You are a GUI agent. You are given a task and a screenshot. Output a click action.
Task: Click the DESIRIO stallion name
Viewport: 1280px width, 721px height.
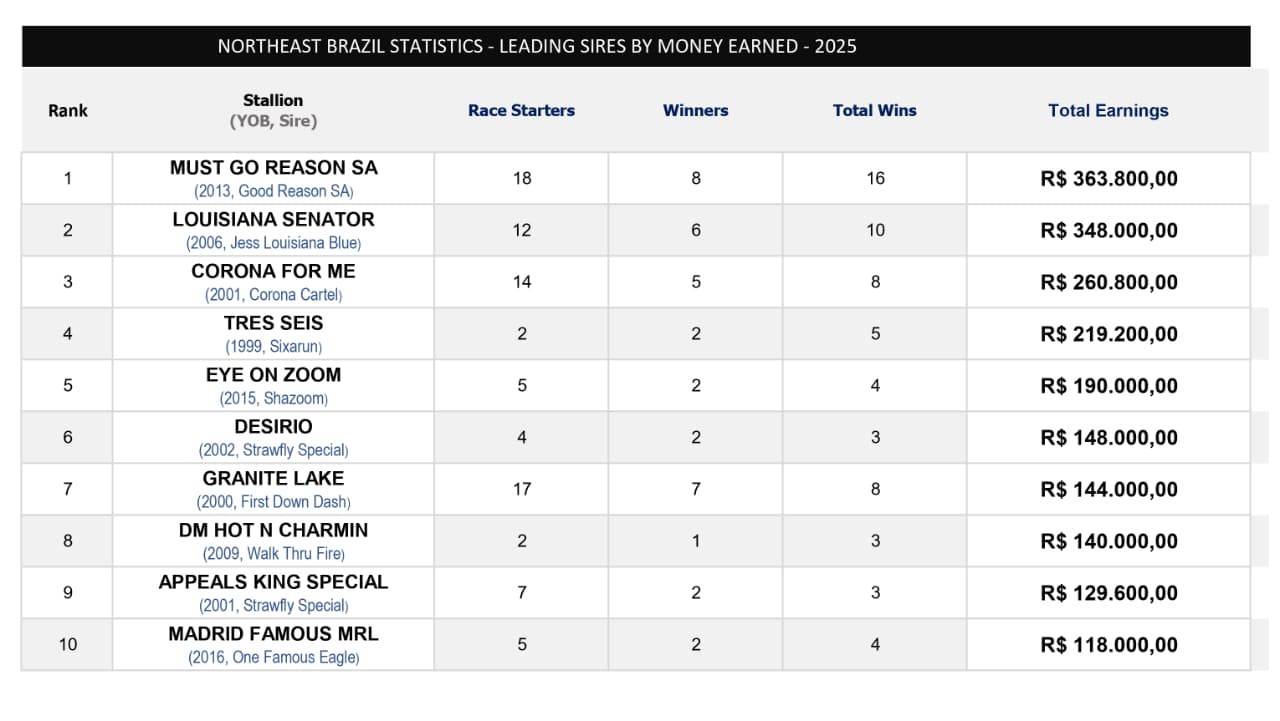point(273,427)
